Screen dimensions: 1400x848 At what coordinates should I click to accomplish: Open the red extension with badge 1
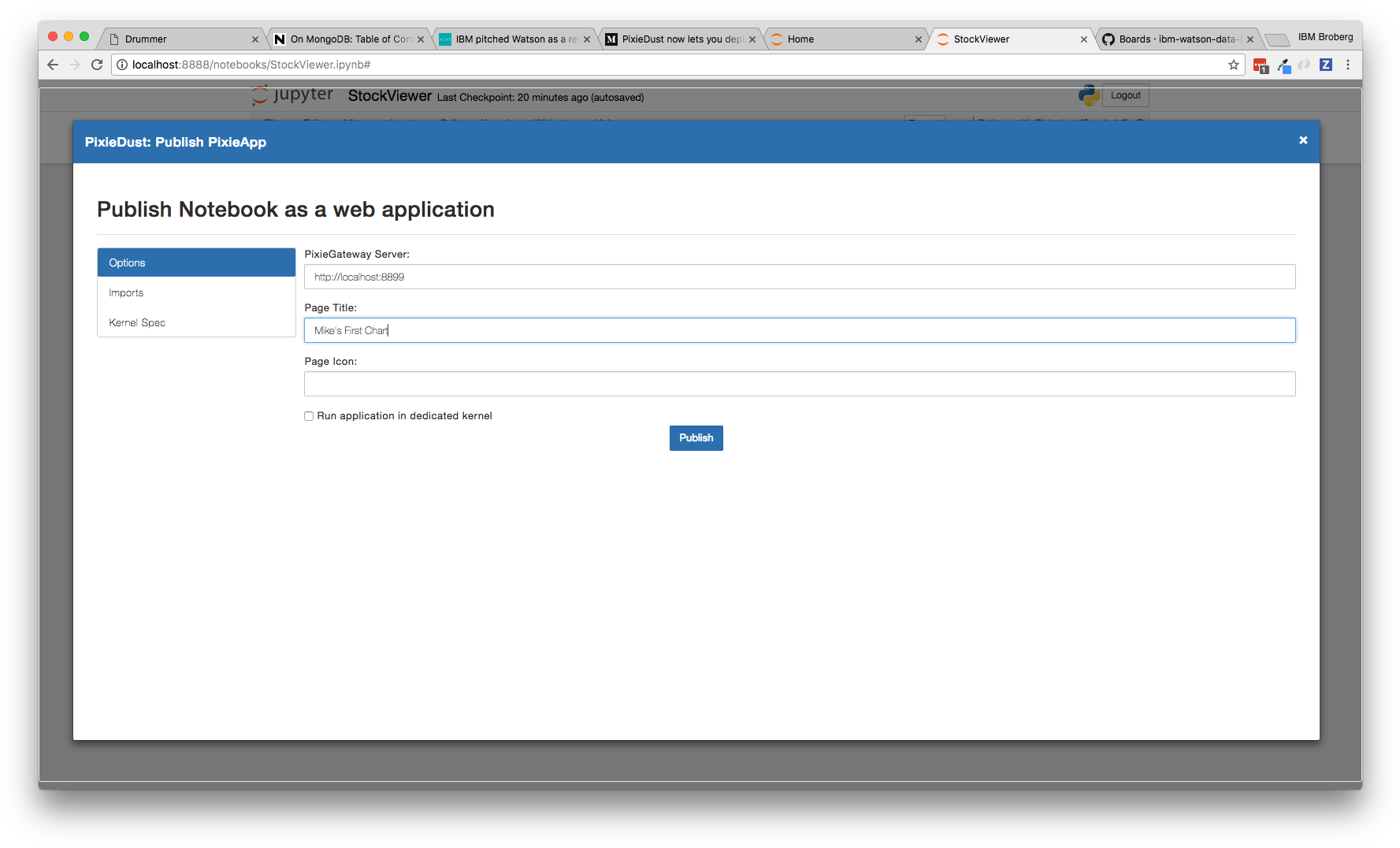coord(1261,65)
